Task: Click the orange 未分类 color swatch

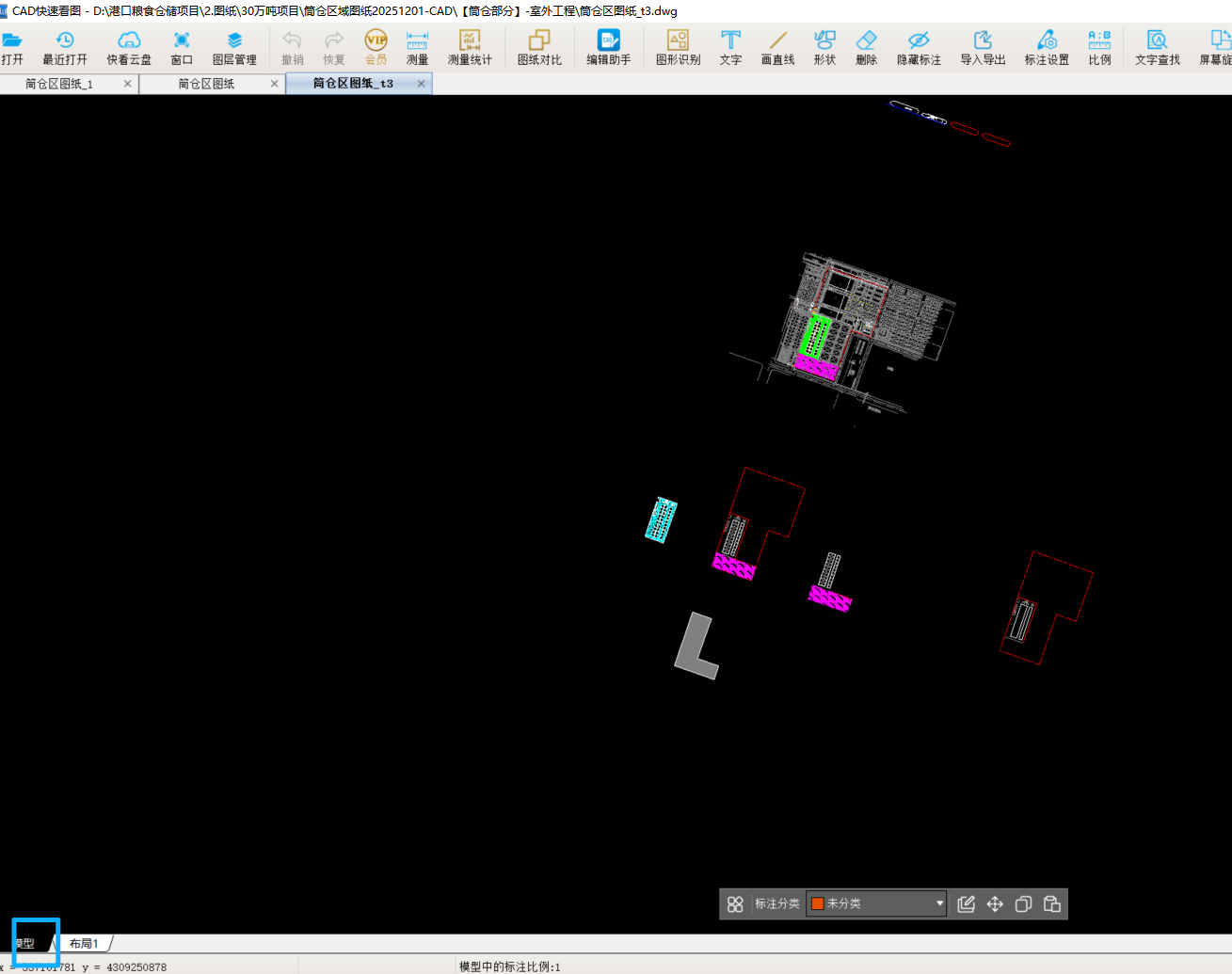Action: pyautogui.click(x=818, y=903)
